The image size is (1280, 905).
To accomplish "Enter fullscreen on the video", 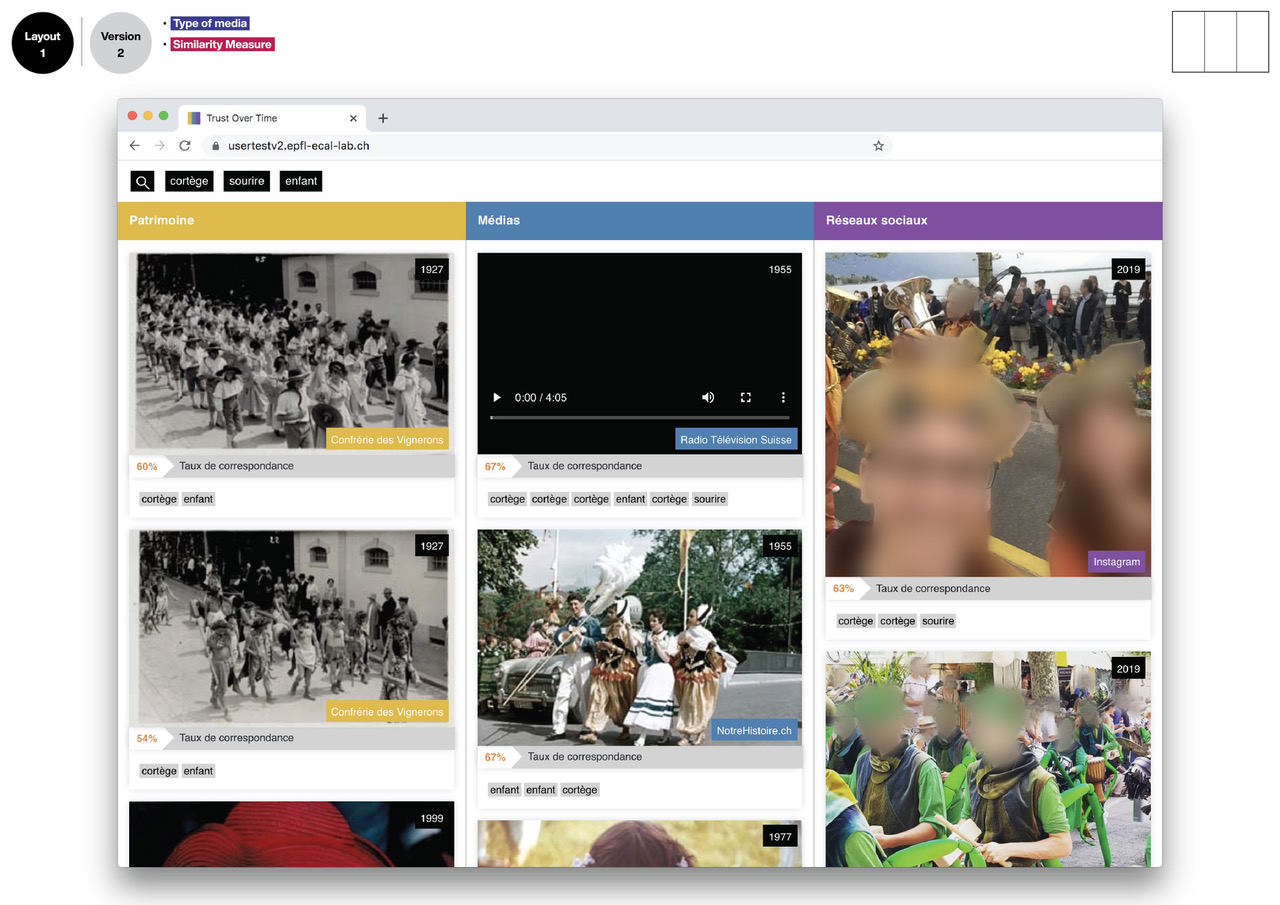I will point(745,397).
